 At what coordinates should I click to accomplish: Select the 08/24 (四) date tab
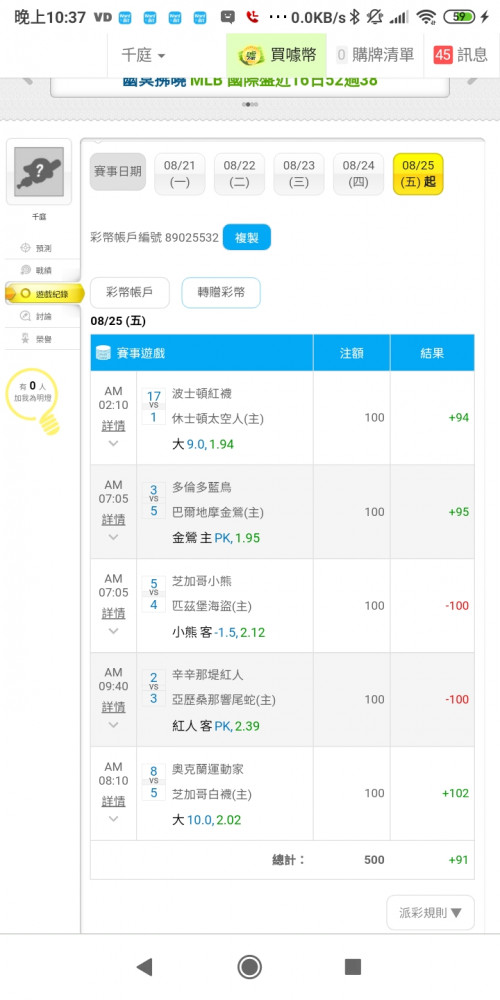pos(358,174)
